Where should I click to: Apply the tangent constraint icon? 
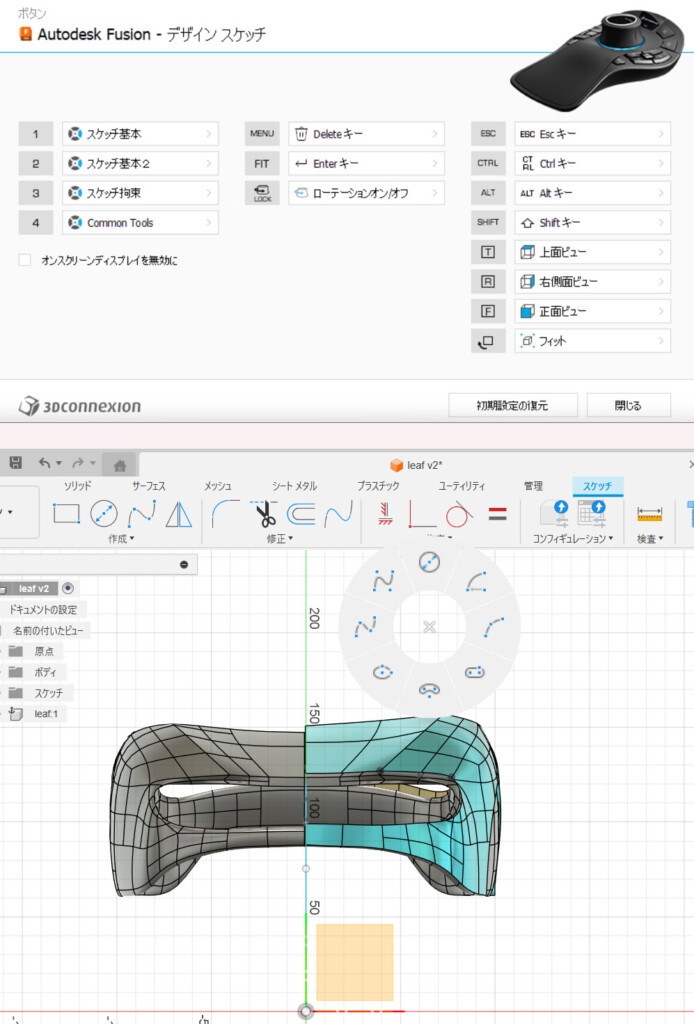point(459,514)
